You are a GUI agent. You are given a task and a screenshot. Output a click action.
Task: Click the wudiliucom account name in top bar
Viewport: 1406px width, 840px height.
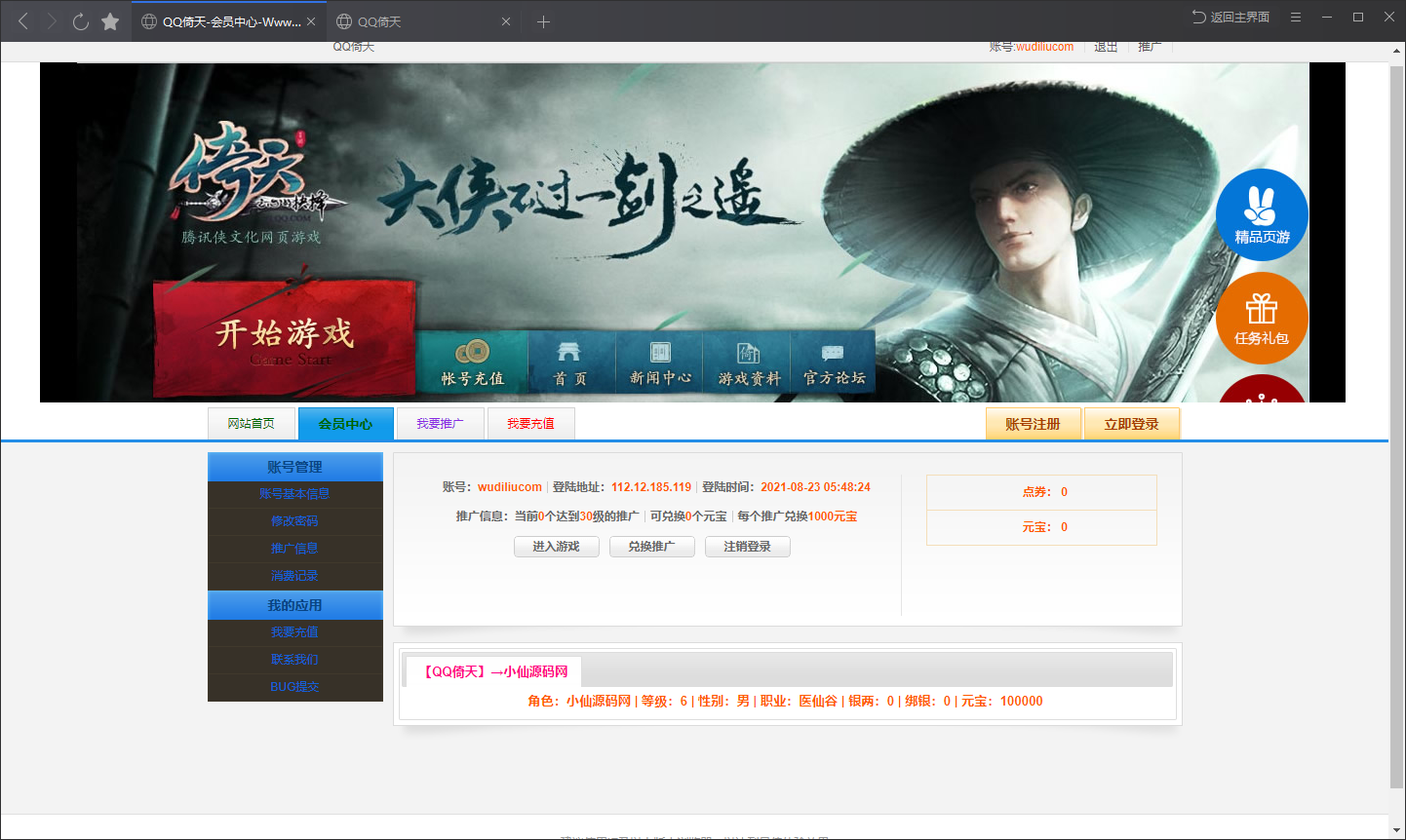1044,47
